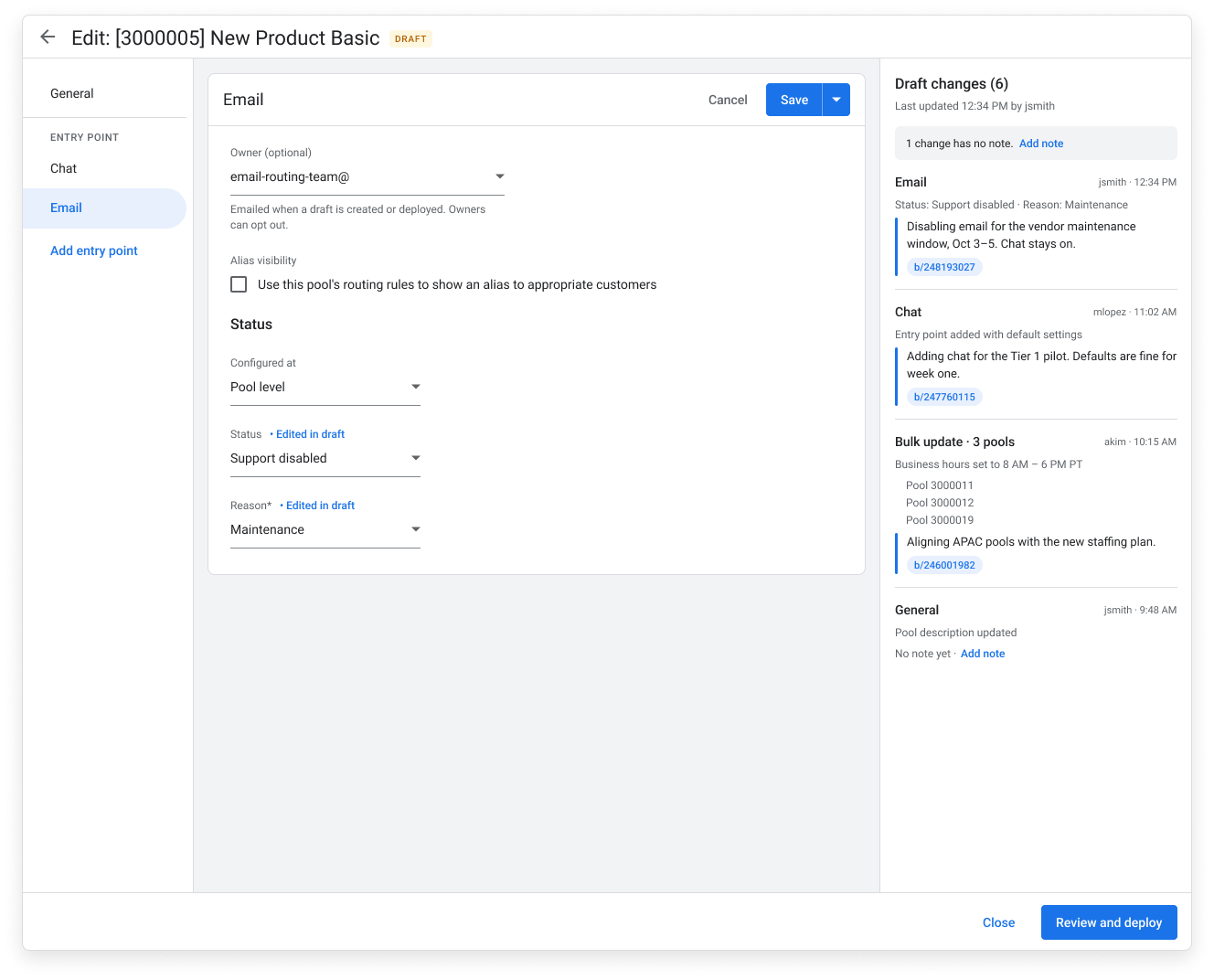Cancel the Email edits

point(728,100)
